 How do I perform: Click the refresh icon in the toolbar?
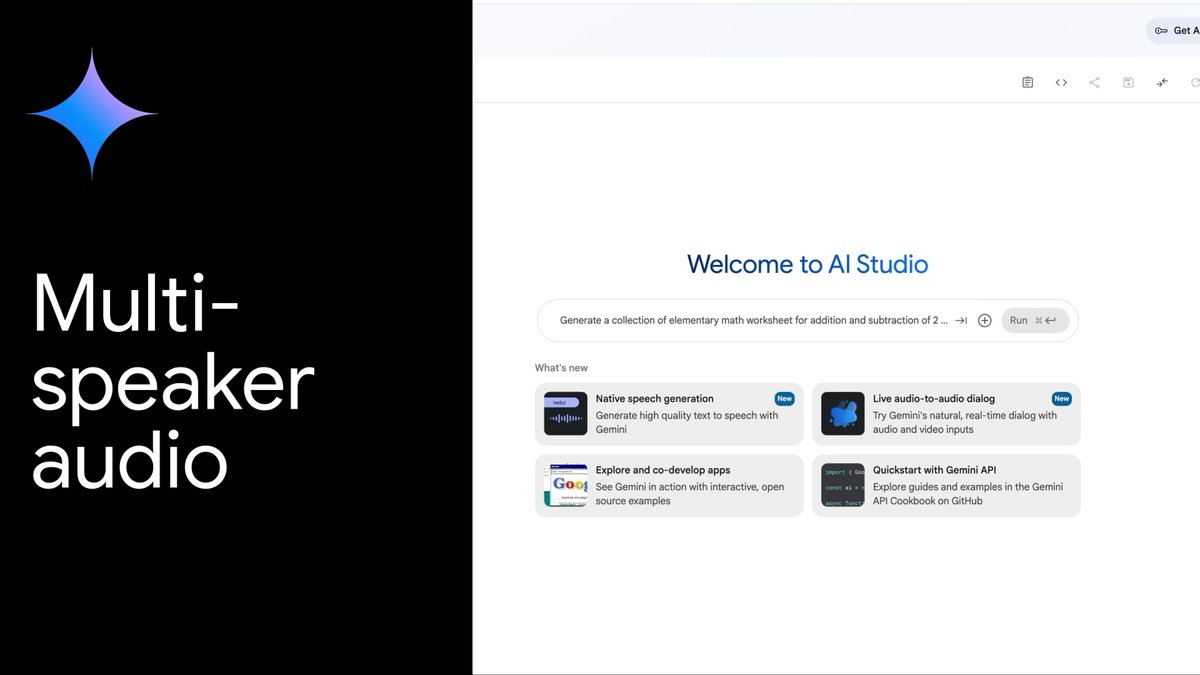1195,82
